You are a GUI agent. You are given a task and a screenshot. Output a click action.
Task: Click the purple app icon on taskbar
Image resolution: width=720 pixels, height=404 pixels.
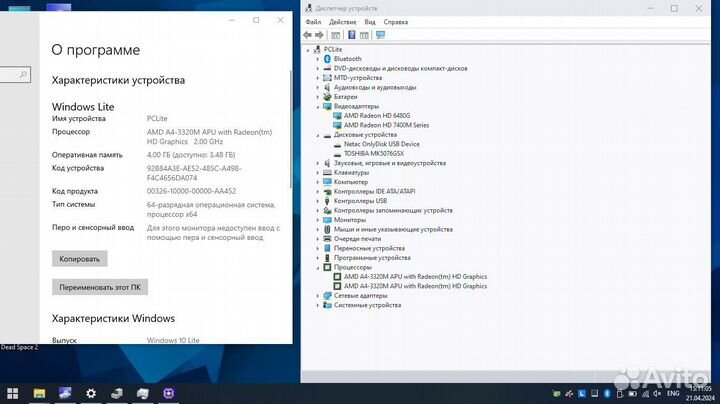(169, 393)
